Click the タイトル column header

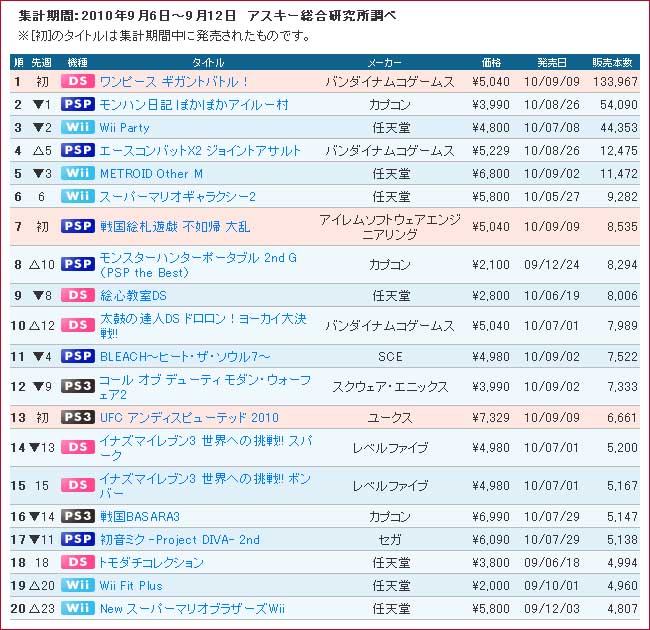click(x=208, y=63)
